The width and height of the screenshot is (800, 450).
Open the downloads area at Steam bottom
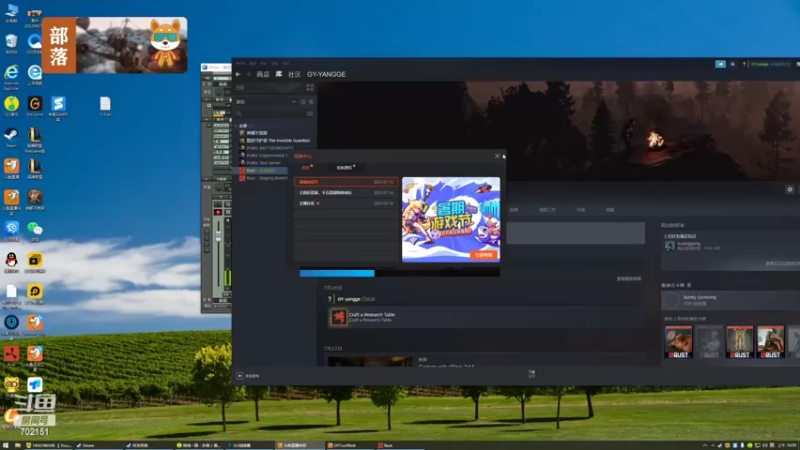click(531, 374)
